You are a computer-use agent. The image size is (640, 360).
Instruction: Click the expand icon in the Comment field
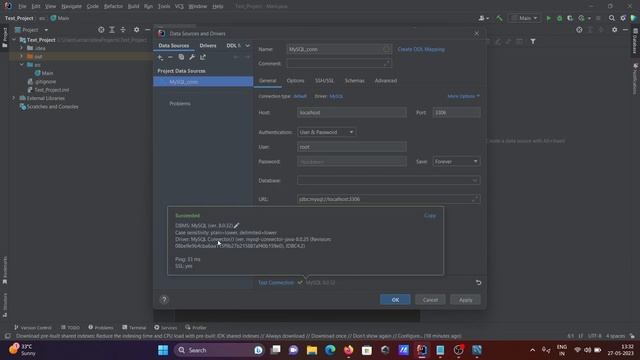tap(387, 63)
